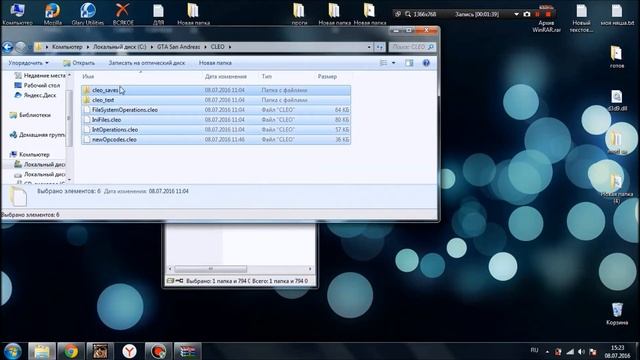Select the ДЛЯ file on the desktop
The width and height of the screenshot is (640, 360).
pyautogui.click(x=158, y=14)
